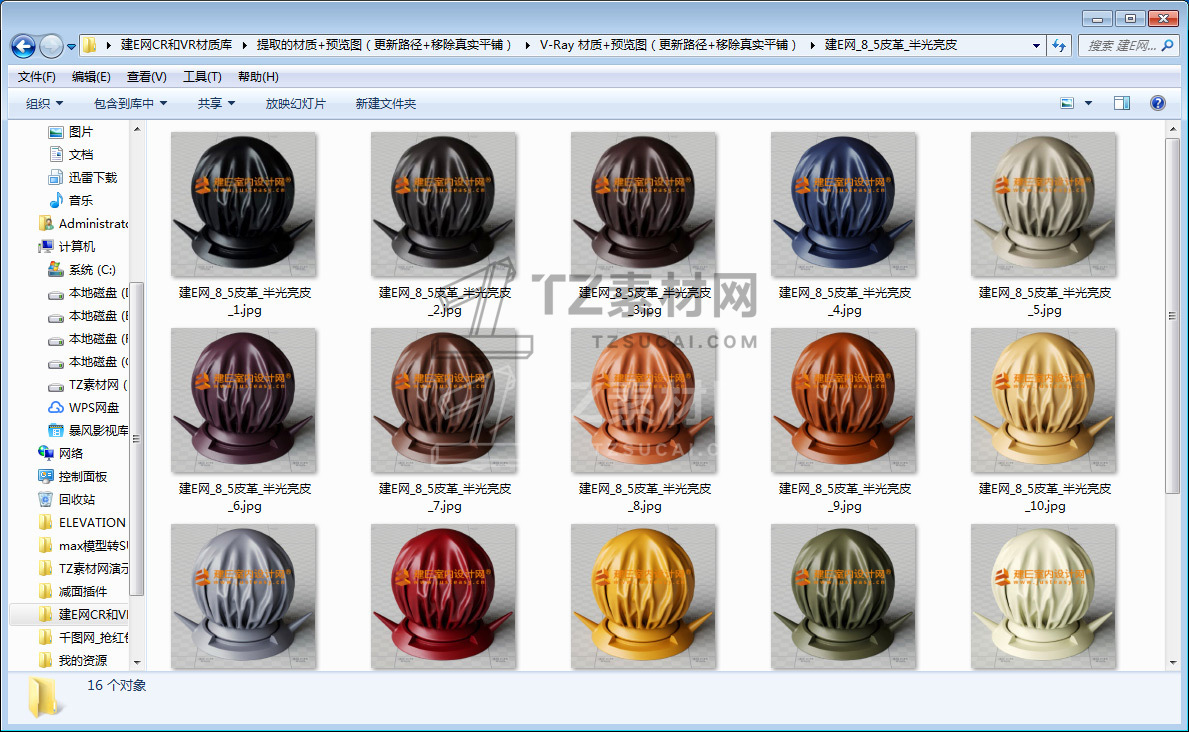Screen dimensions: 1189x732
Task: Select 减面插件 folder icon
Action: [45, 592]
